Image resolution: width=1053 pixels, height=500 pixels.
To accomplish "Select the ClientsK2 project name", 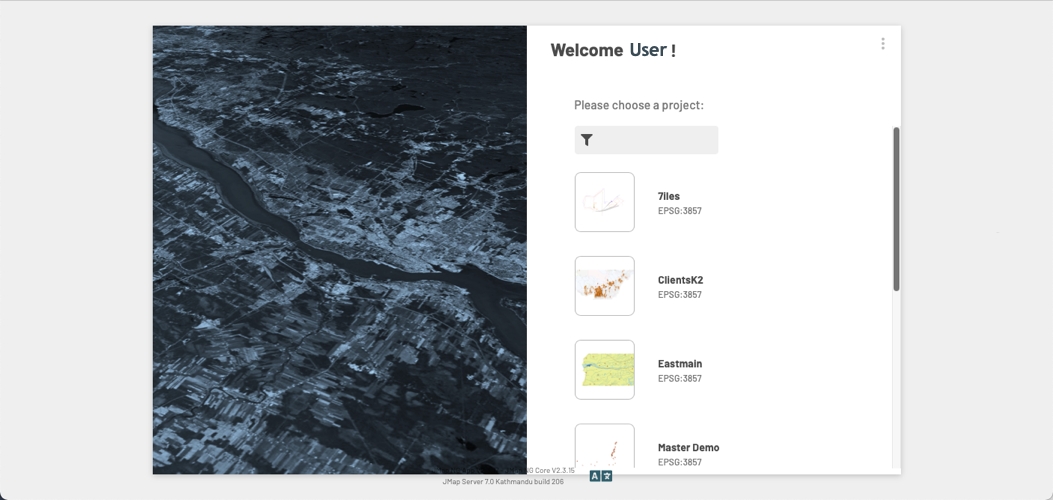I will pos(680,281).
